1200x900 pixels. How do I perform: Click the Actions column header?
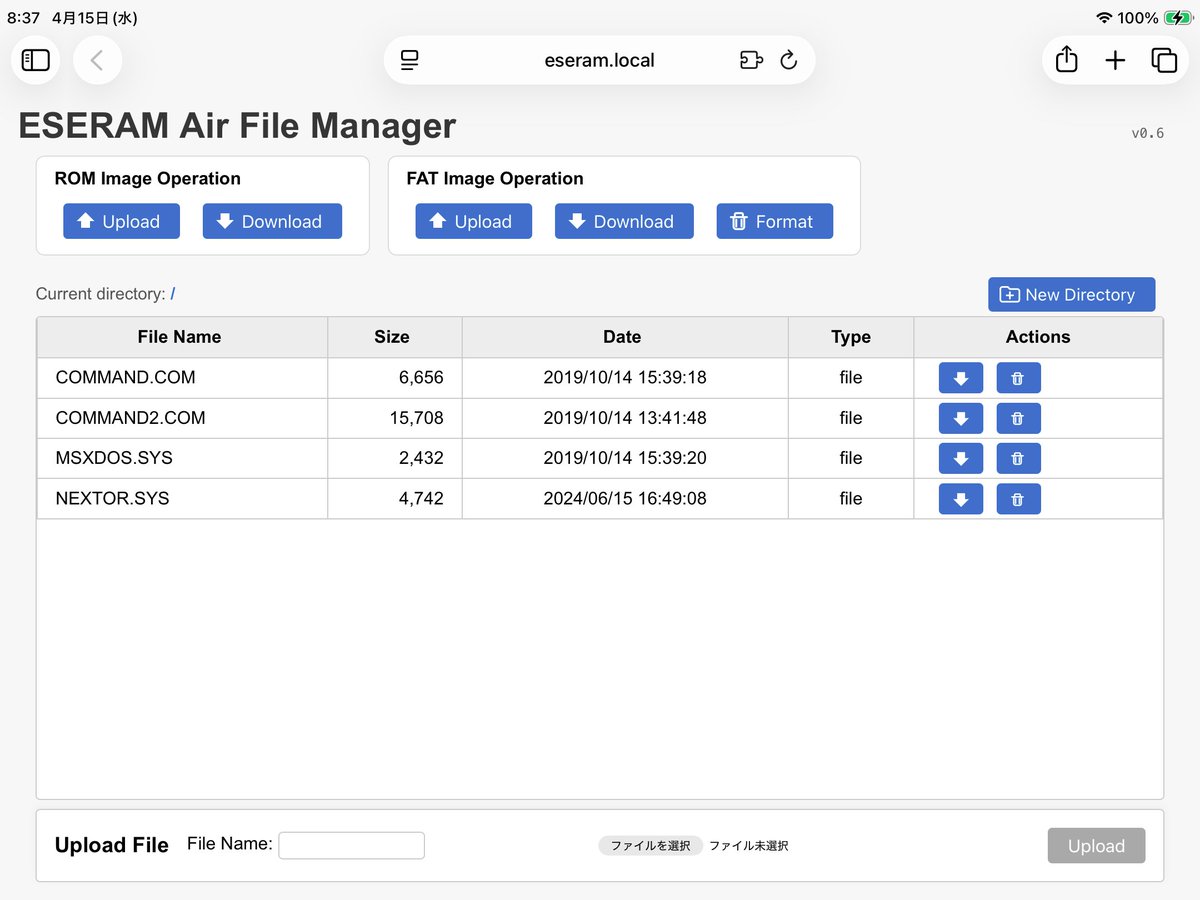click(1038, 337)
